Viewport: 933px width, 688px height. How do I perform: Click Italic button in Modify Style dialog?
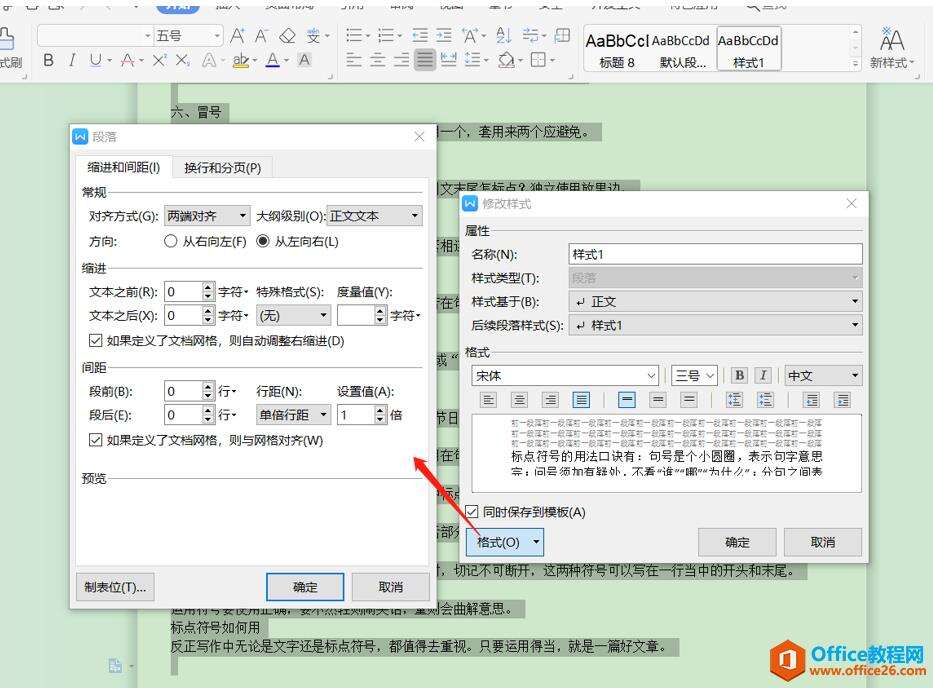click(763, 376)
